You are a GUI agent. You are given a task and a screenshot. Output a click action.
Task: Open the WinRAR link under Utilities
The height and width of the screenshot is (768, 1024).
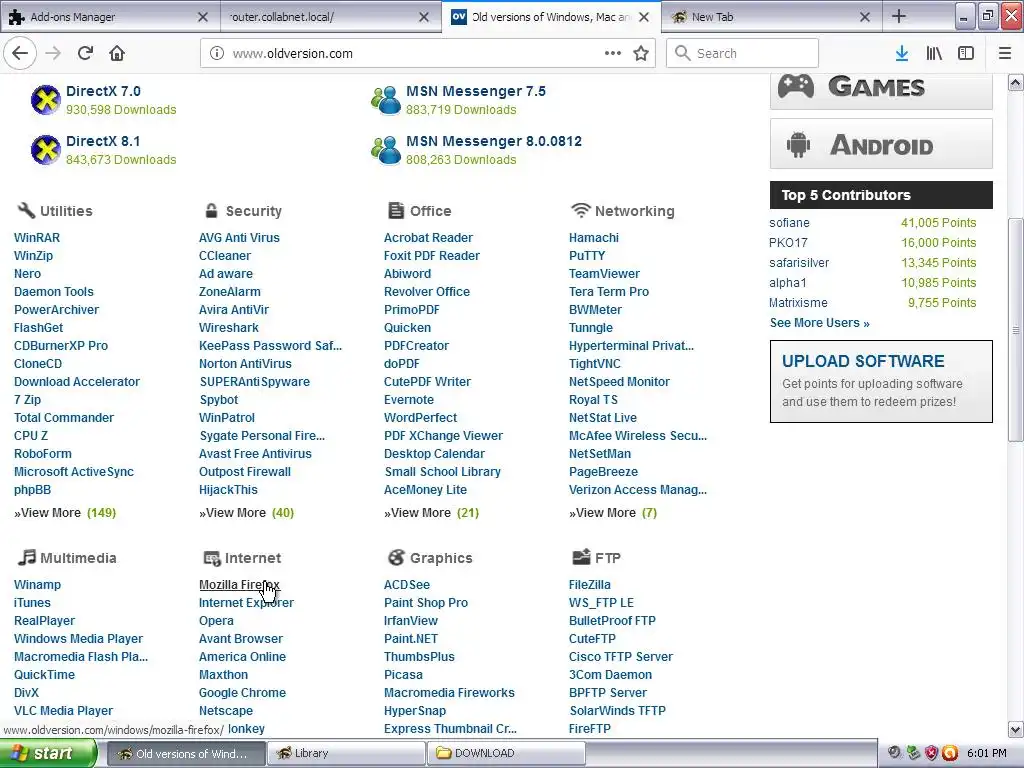pyautogui.click(x=37, y=238)
